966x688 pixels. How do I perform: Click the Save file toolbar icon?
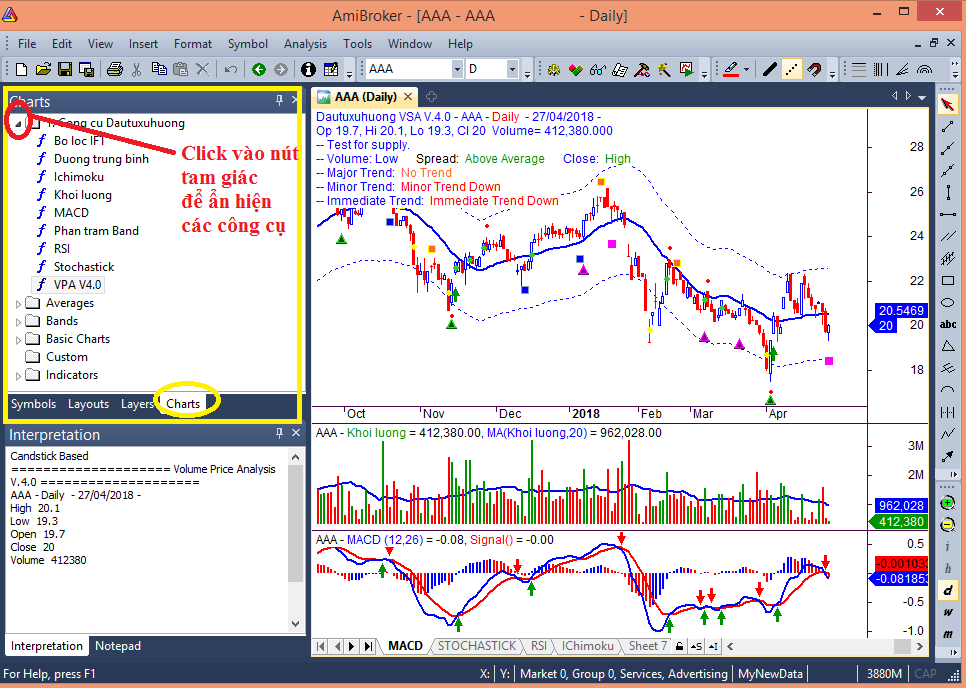64,70
